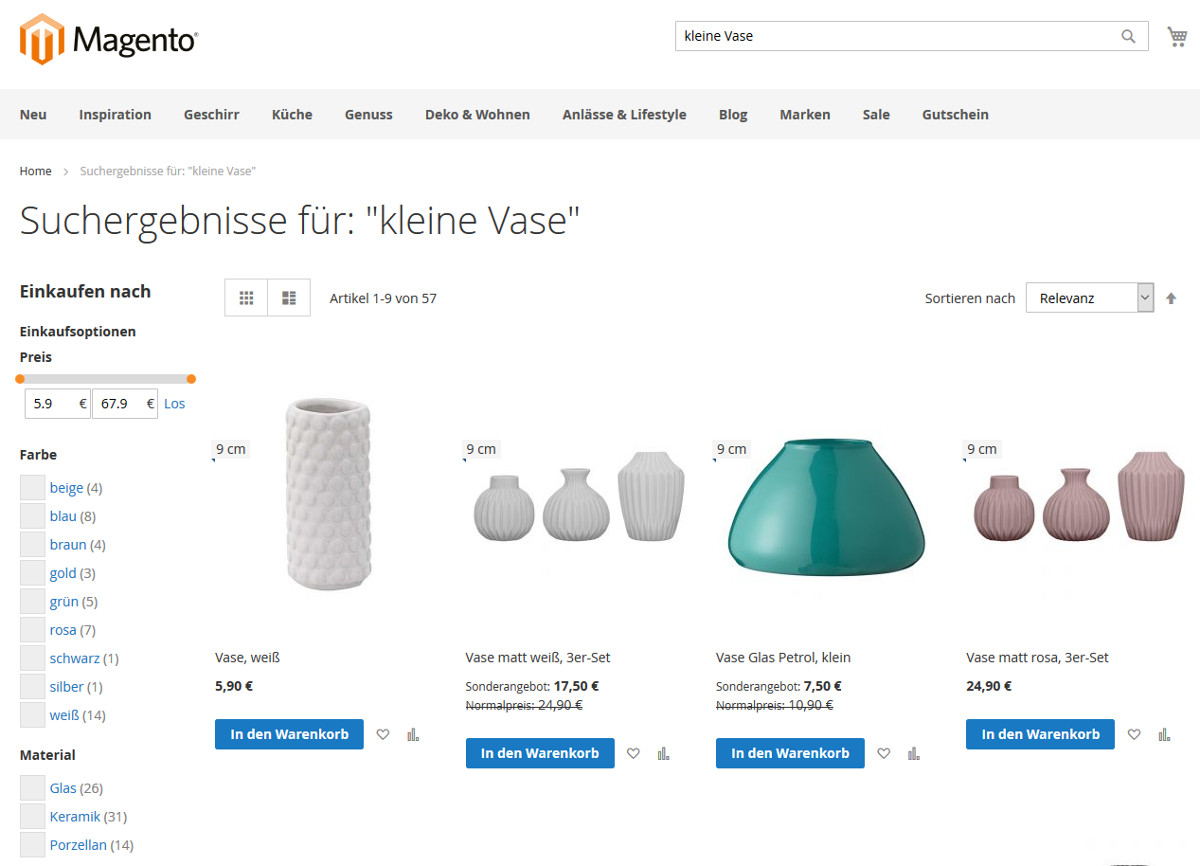
Task: Add Vase matt weiß to Warenkorb
Action: 540,753
